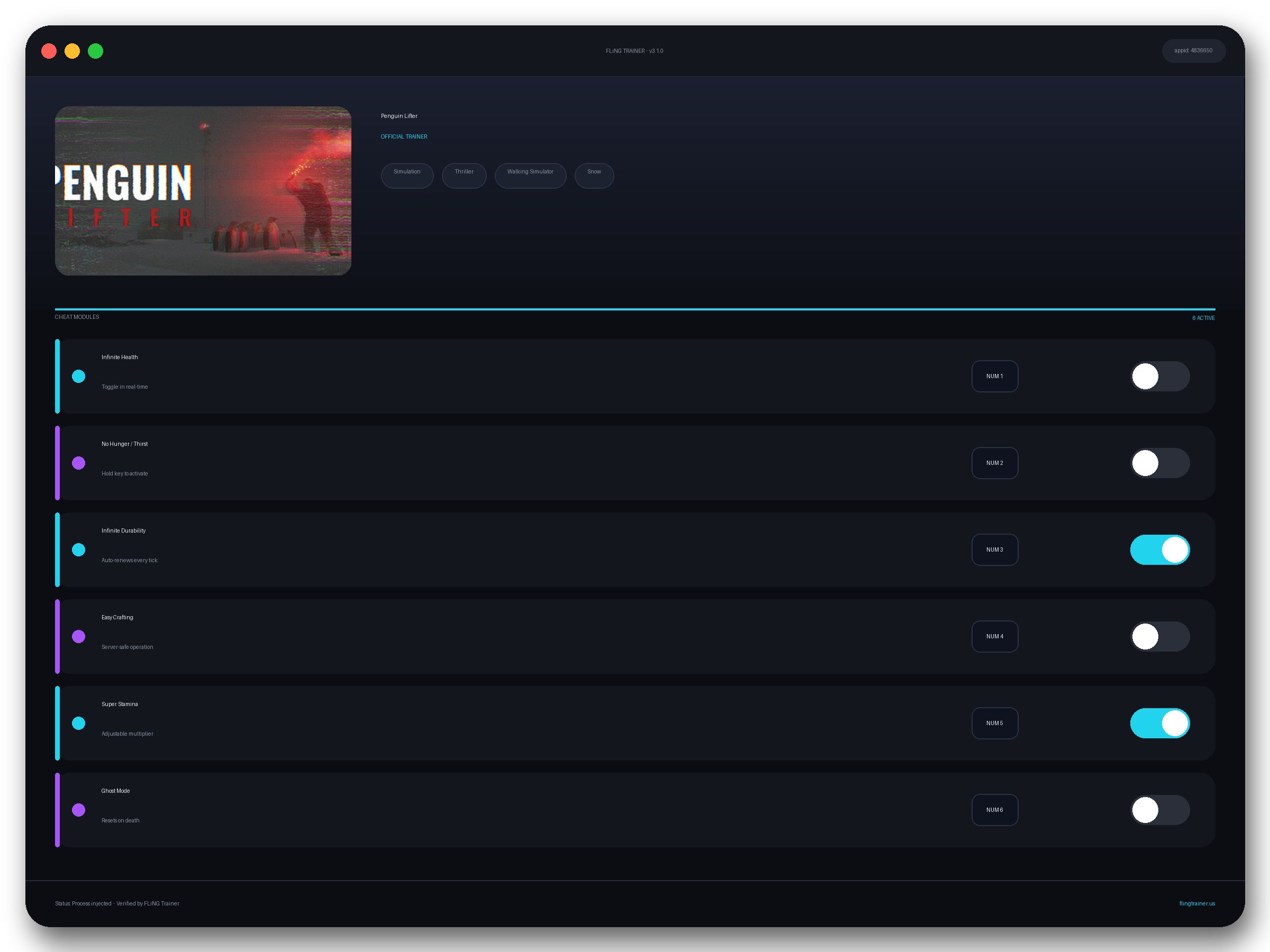Click the purple dot beside Easy Crafting
This screenshot has height=952, width=1270.
point(79,636)
